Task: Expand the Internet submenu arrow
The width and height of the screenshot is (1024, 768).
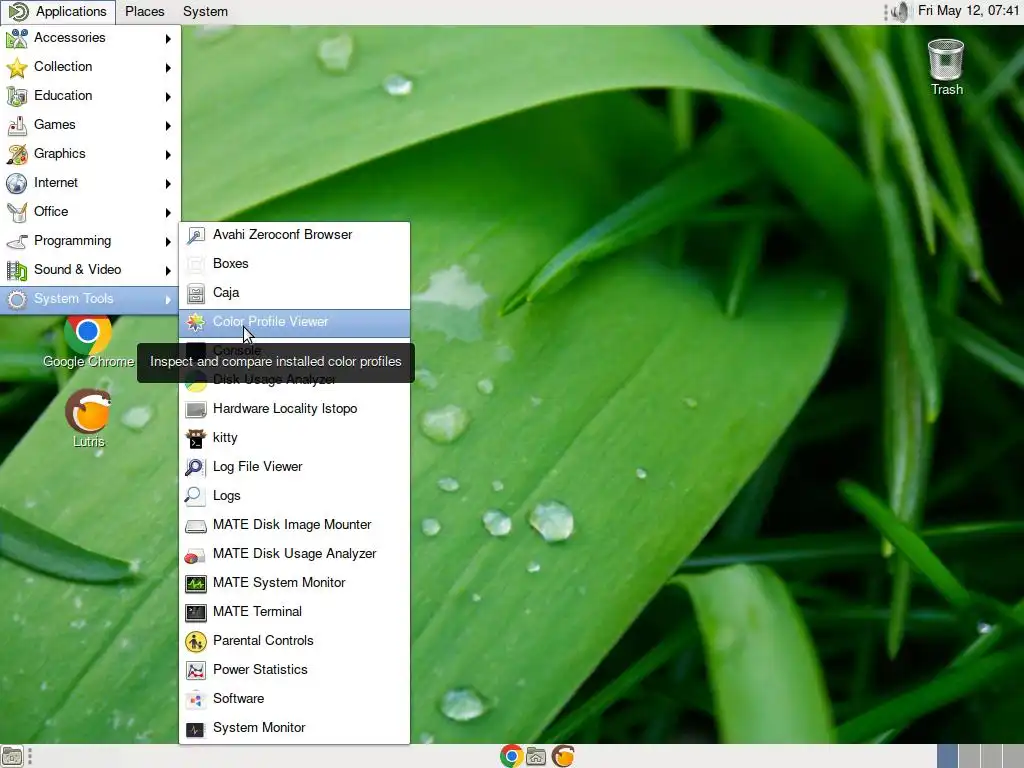Action: pos(168,184)
